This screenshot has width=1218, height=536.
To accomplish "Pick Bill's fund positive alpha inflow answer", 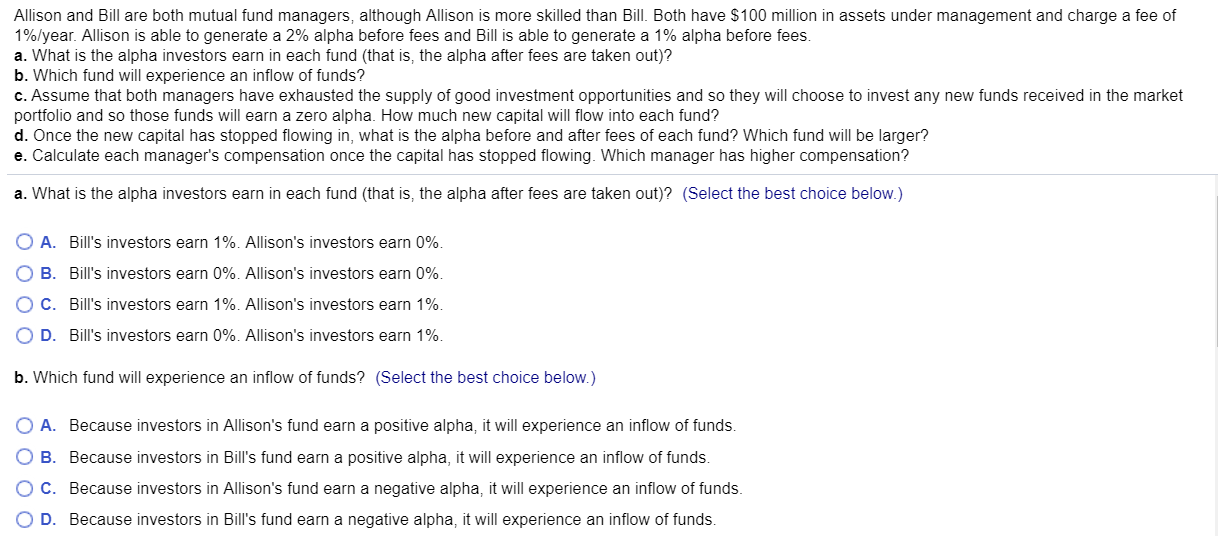I will tap(389, 457).
